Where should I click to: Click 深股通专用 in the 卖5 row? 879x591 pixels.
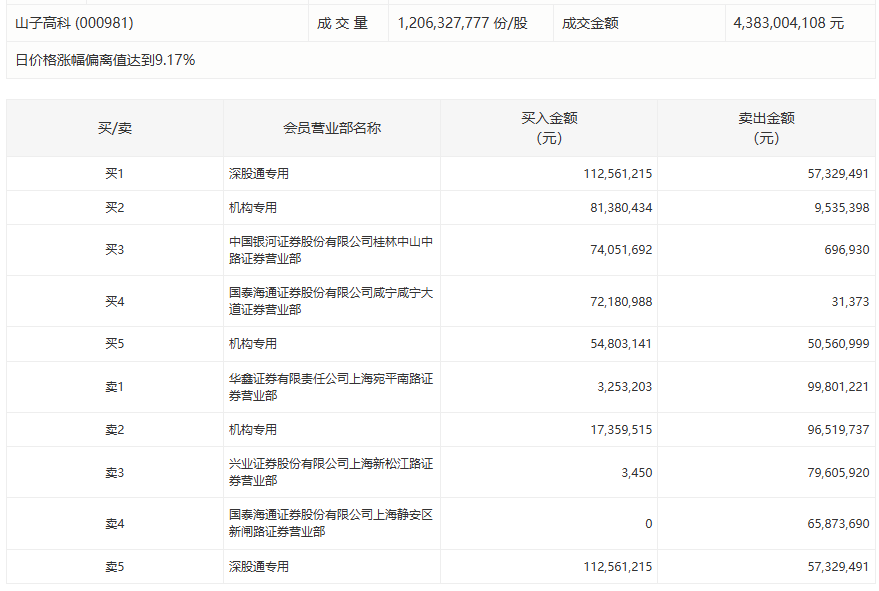(x=258, y=567)
